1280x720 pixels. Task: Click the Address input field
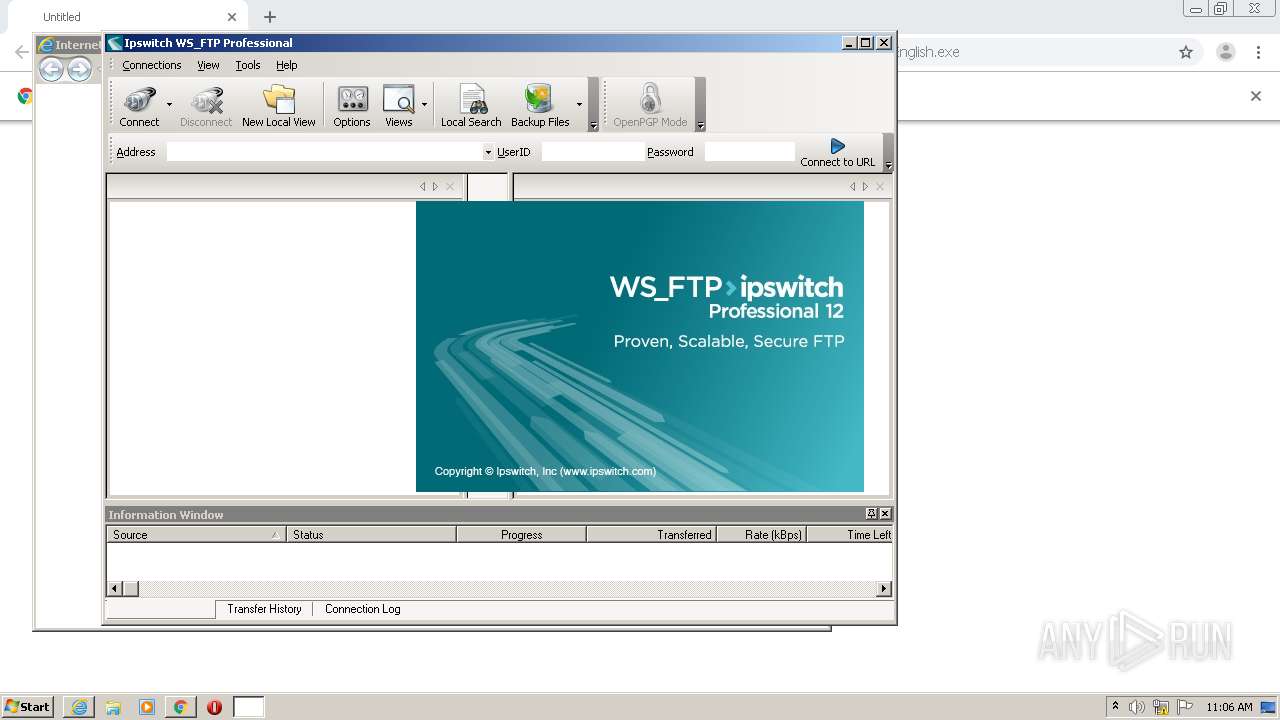(x=324, y=152)
